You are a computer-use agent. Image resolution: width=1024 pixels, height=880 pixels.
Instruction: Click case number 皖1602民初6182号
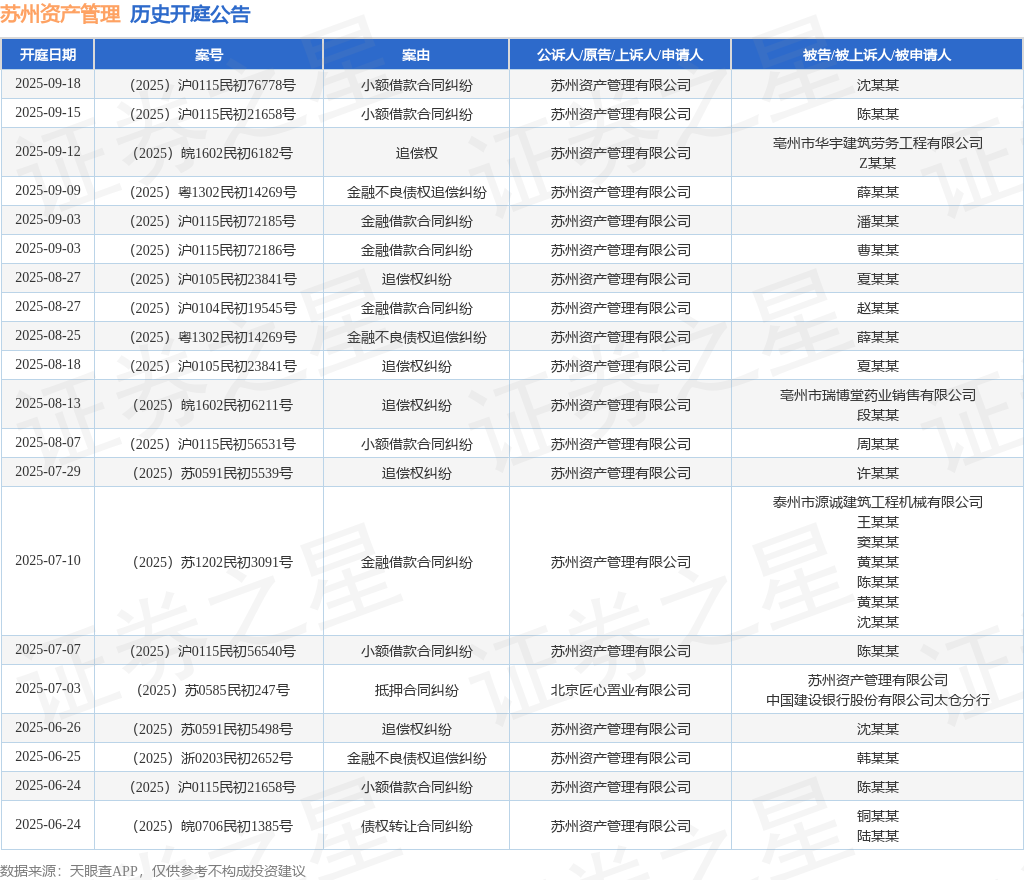[x=213, y=153]
